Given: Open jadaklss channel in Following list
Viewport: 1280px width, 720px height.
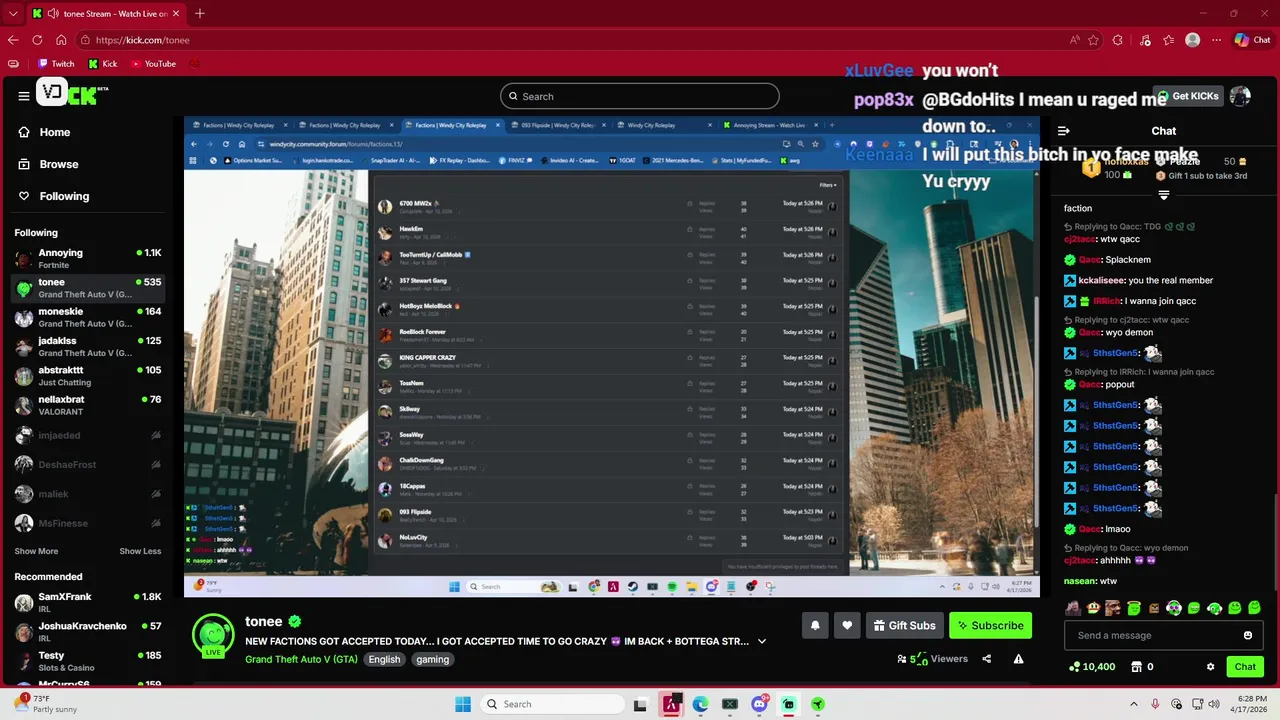Looking at the screenshot, I should [x=88, y=346].
